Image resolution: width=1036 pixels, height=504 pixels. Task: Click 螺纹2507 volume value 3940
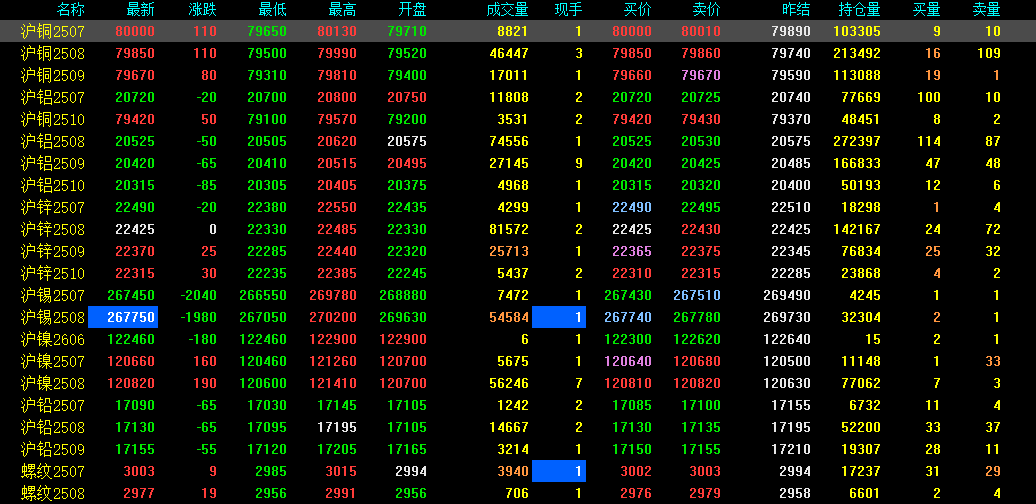[513, 472]
